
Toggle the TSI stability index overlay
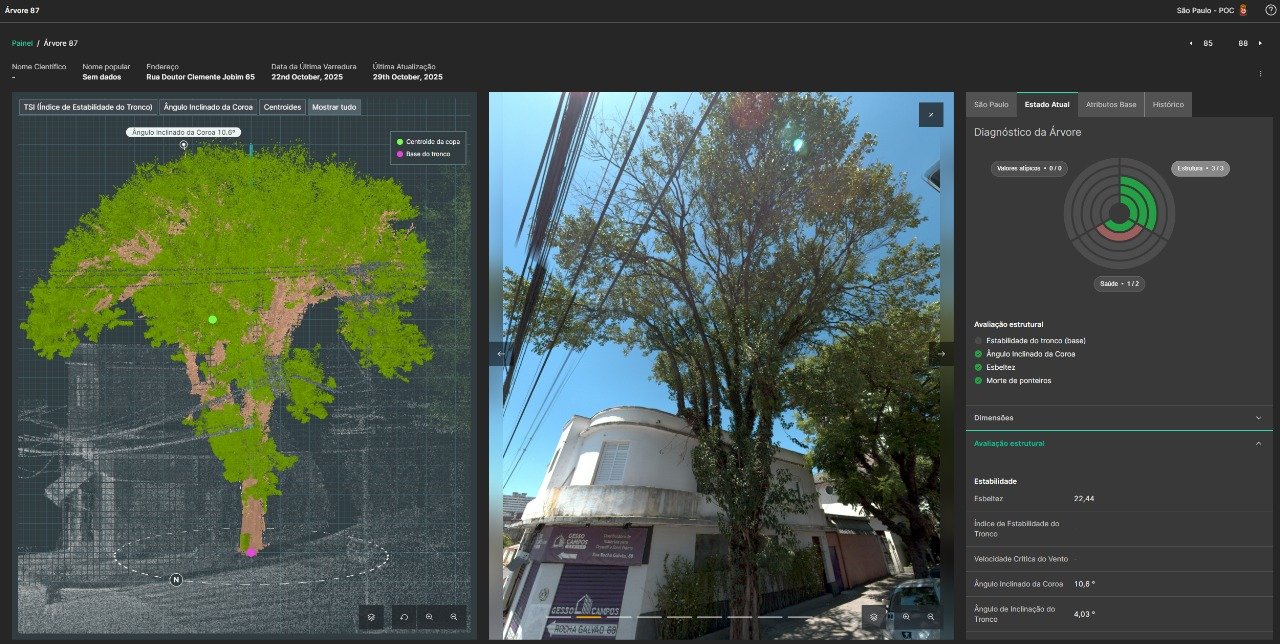(83, 106)
